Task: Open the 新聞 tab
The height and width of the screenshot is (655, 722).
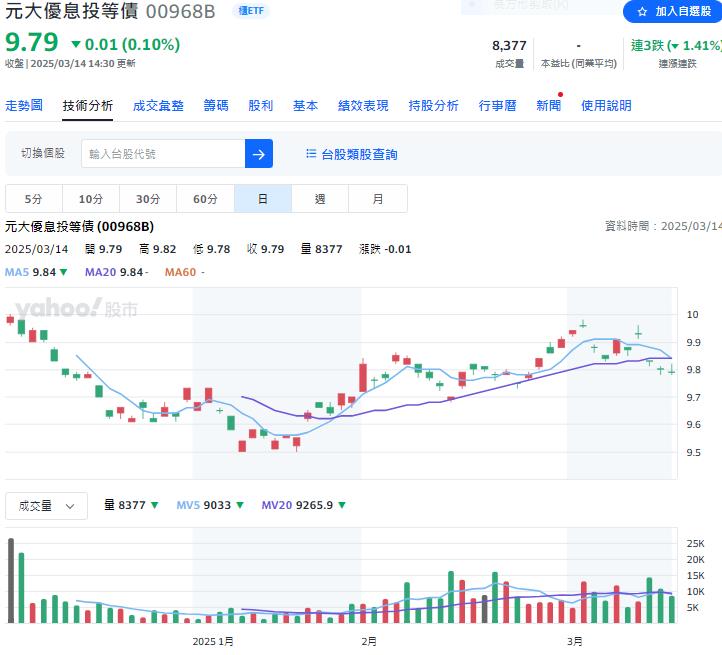Action: pos(548,106)
